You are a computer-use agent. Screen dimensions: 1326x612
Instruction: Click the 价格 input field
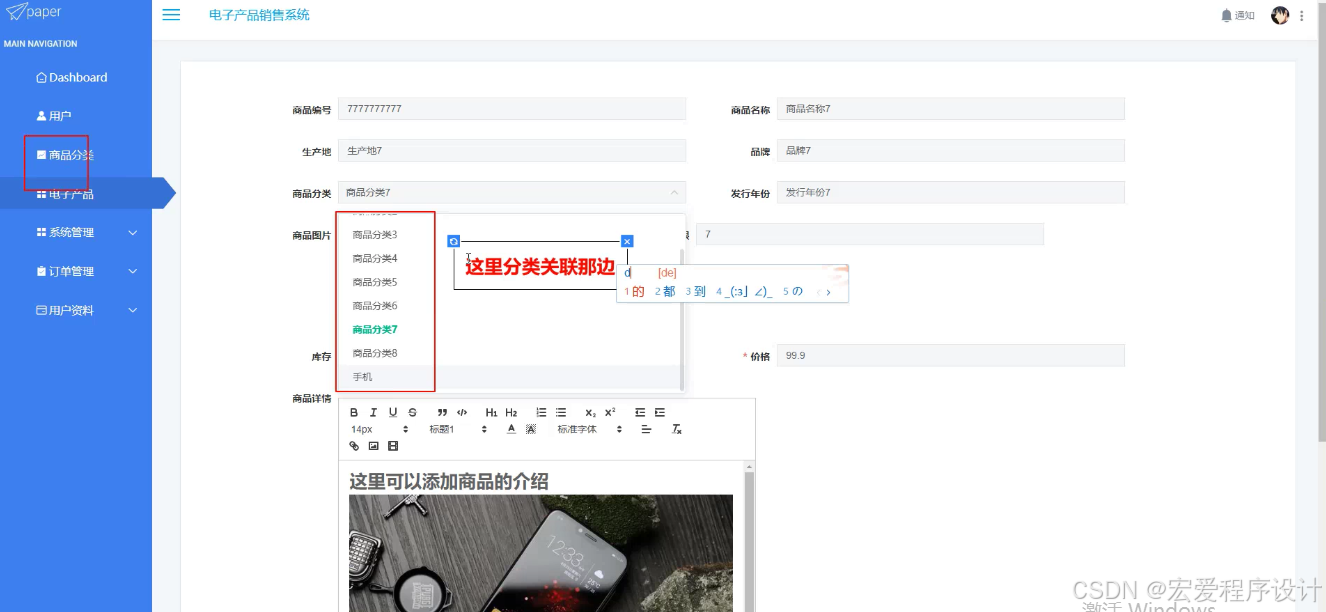pos(951,355)
